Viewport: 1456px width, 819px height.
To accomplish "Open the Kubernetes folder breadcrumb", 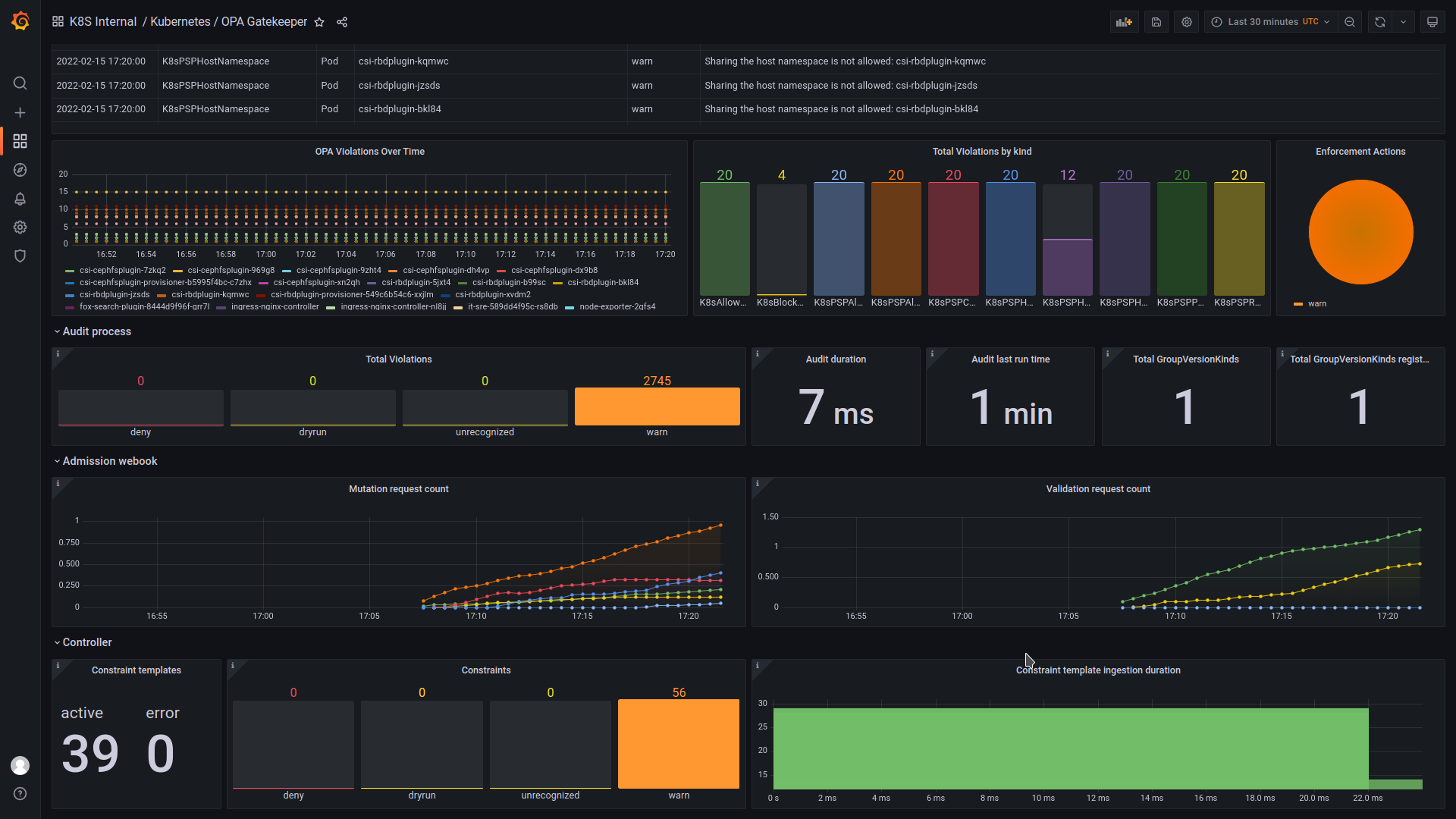I will click(180, 22).
